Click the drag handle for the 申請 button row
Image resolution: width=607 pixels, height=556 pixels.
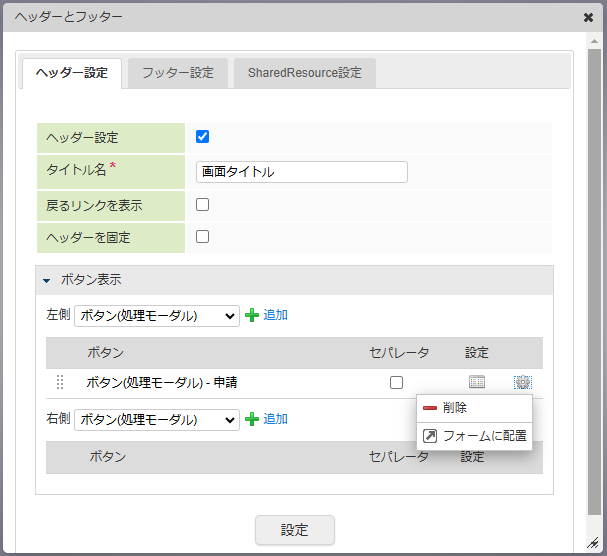point(60,382)
